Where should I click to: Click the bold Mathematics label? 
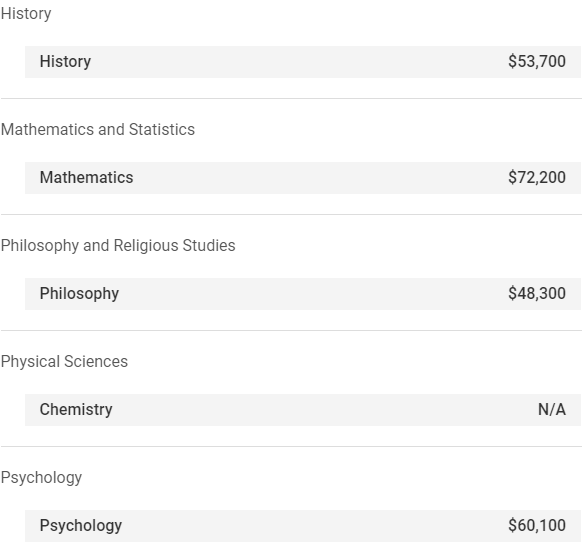tap(86, 177)
